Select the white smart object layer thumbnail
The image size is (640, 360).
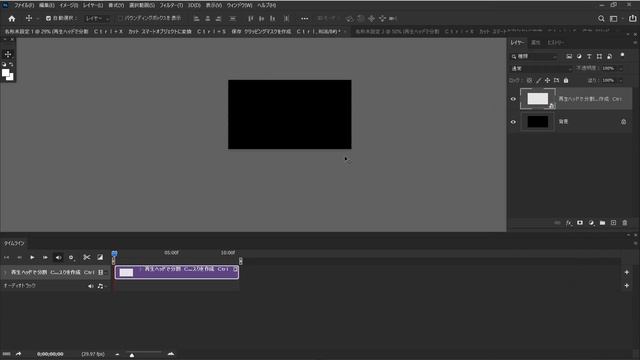click(x=538, y=99)
